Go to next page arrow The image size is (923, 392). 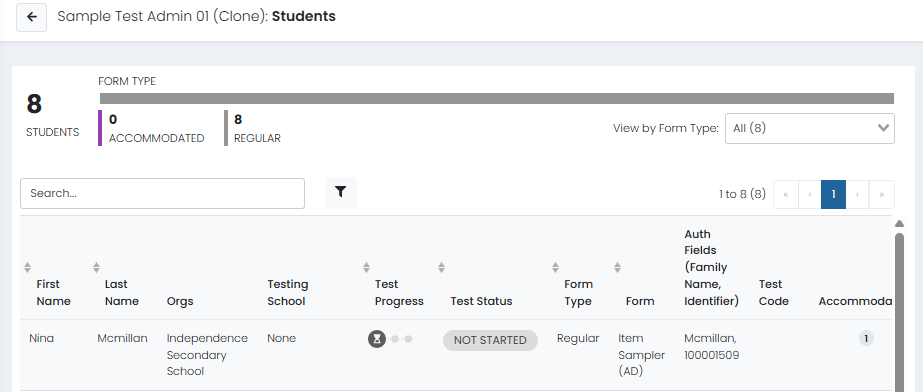(858, 194)
